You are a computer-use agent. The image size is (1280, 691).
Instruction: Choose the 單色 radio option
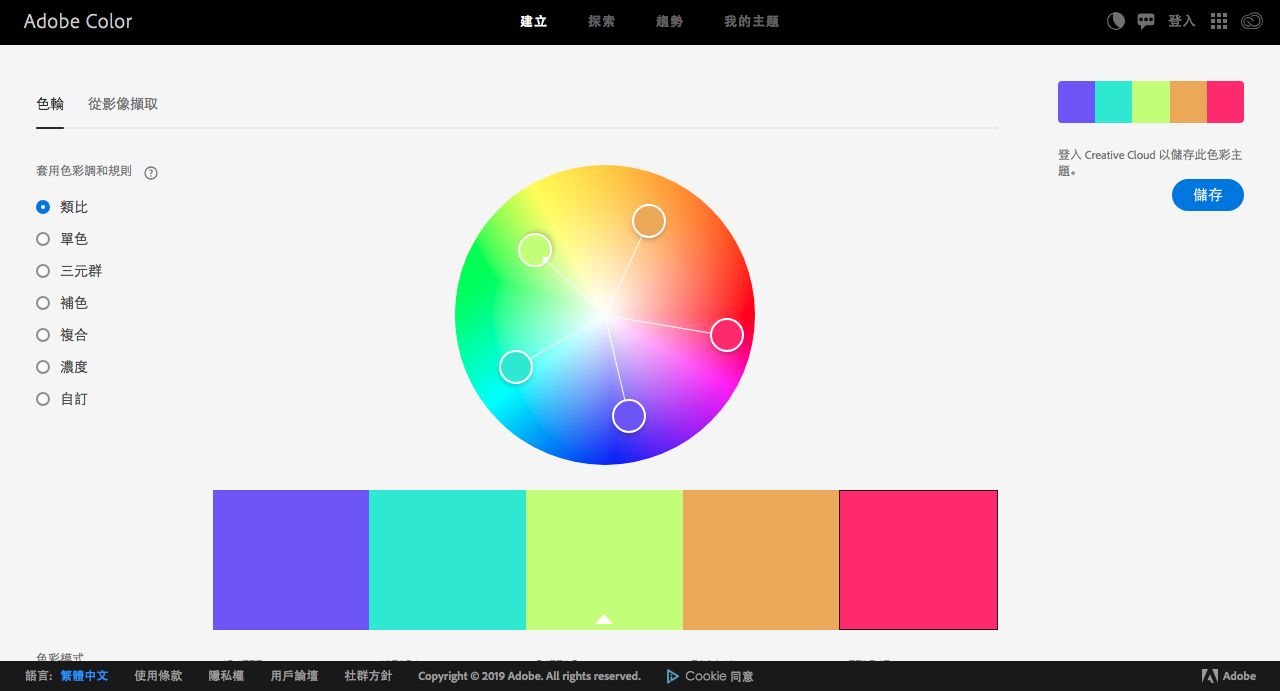click(43, 239)
